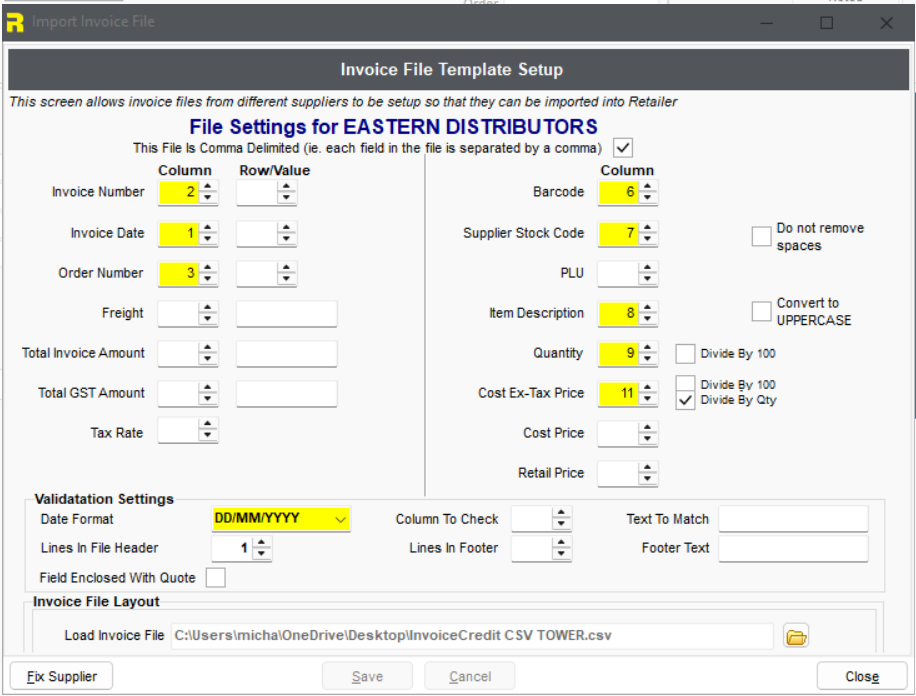
Task: Enable the Do not remove spaces checkbox
Action: coord(761,236)
